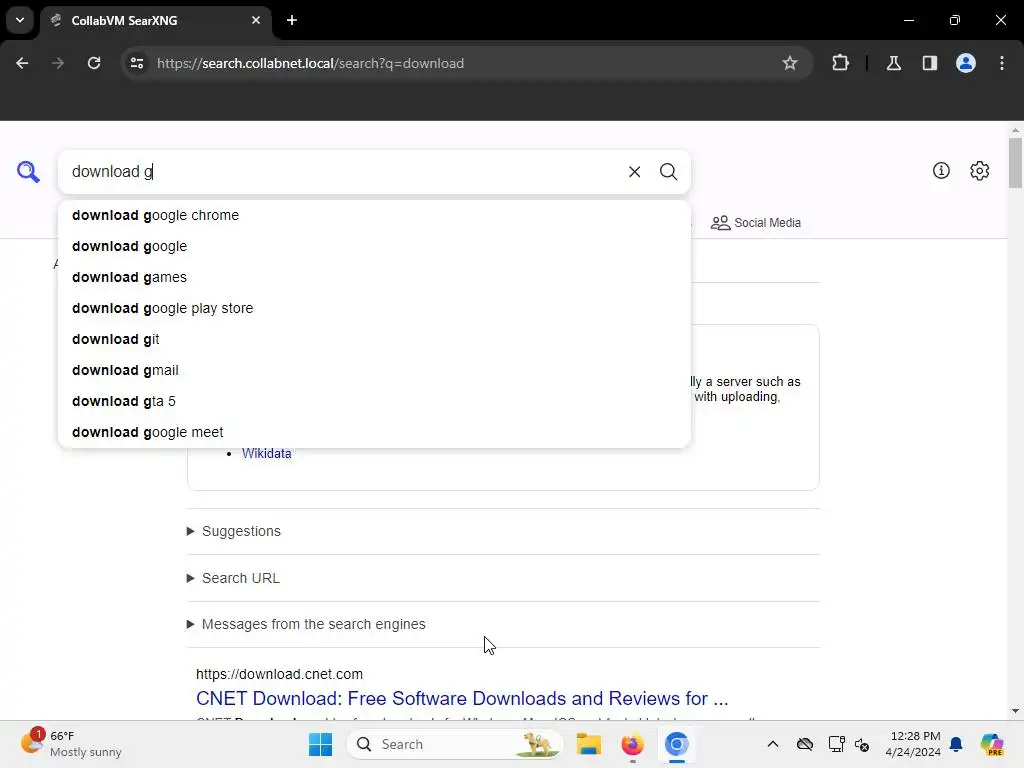1024x768 pixels.
Task: Open the clock showing 12:28 PM
Action: click(x=913, y=744)
